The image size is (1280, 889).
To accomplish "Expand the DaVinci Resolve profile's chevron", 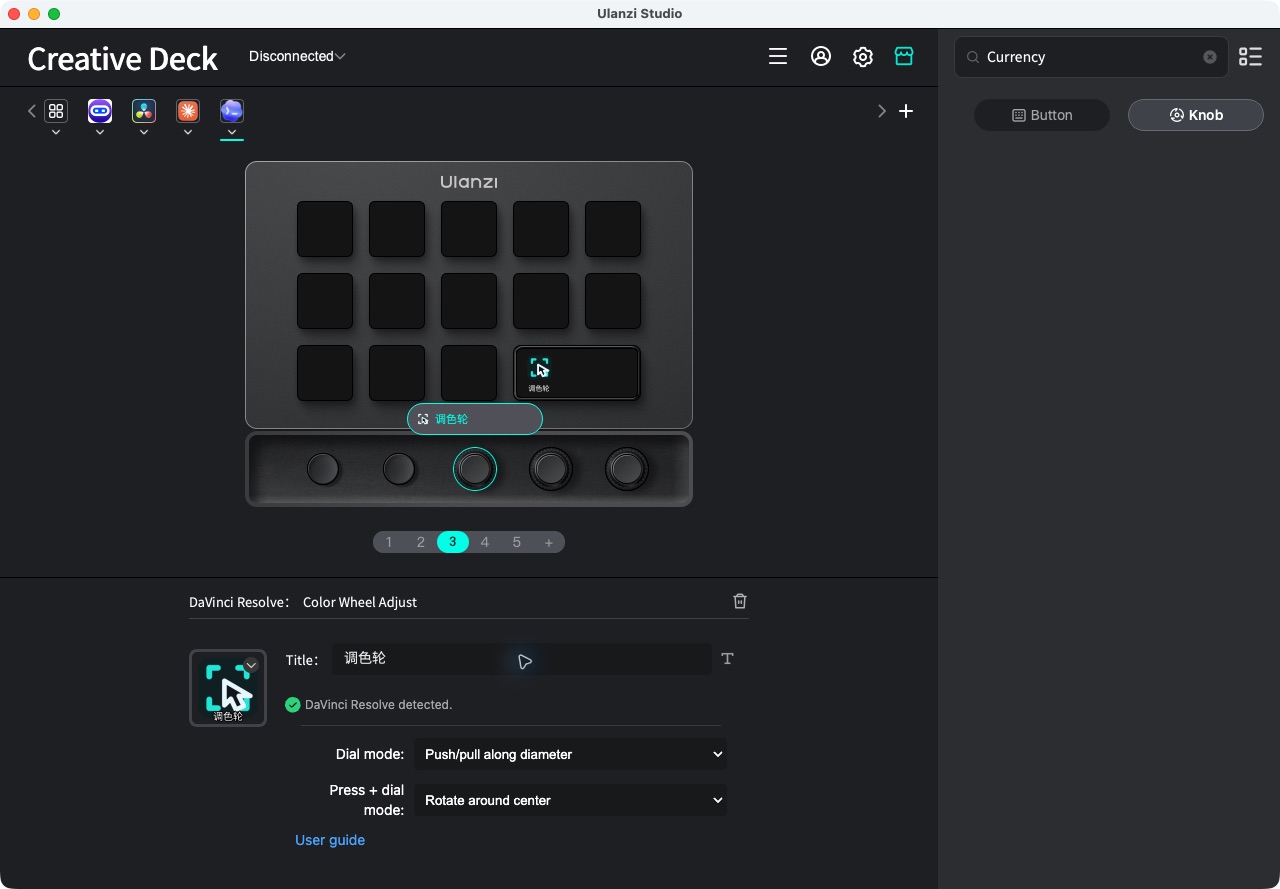I will click(x=144, y=132).
